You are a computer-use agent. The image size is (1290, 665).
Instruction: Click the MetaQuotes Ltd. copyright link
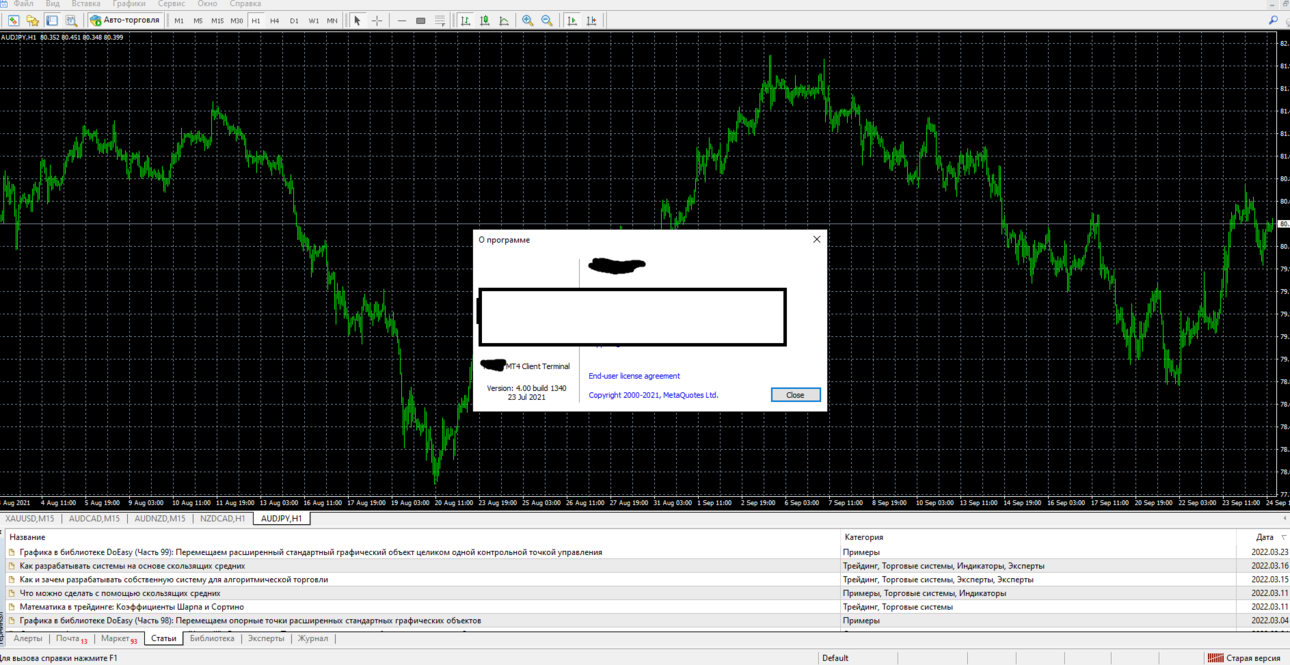(653, 395)
